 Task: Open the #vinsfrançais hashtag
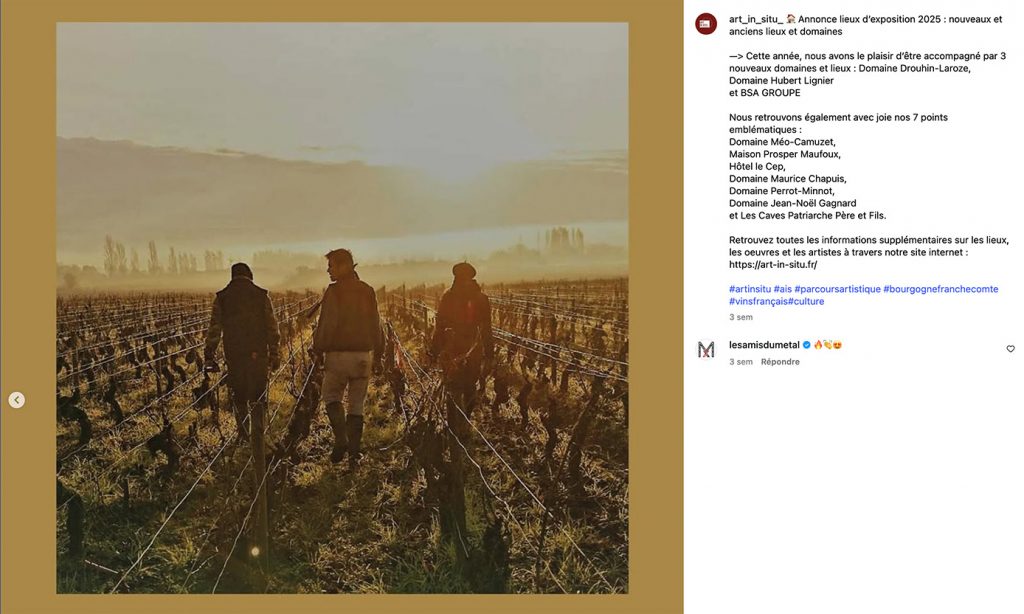coord(758,301)
